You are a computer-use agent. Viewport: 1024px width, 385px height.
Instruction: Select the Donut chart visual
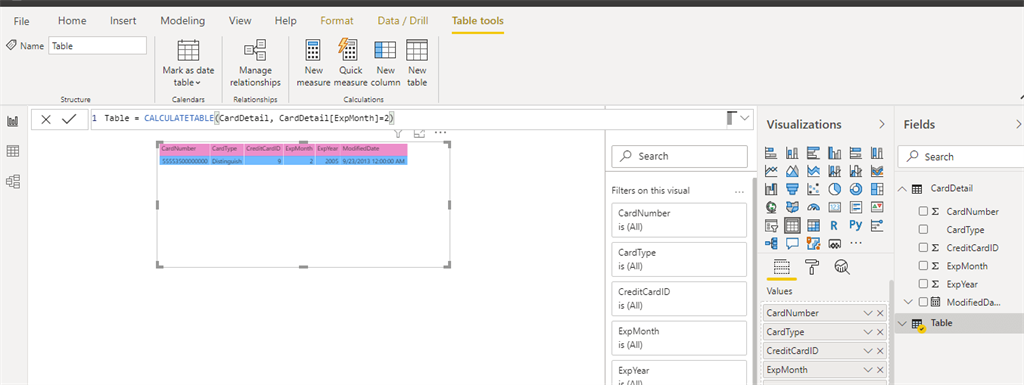856,189
